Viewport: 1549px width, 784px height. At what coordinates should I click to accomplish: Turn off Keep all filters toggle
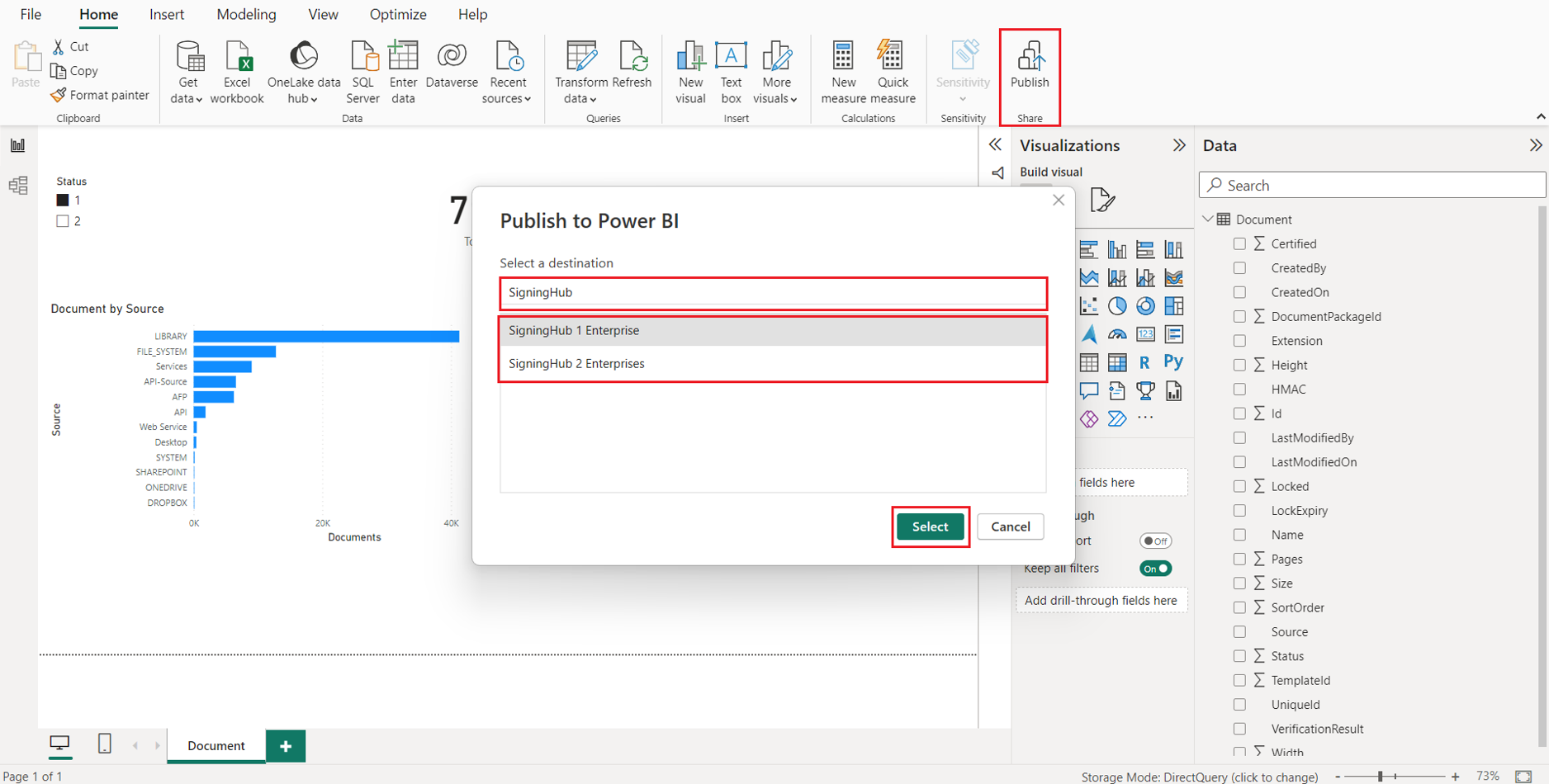point(1155,569)
